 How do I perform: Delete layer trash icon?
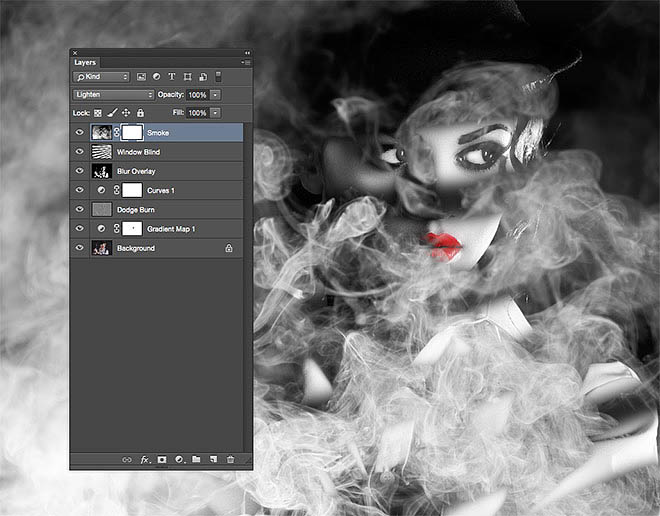pyautogui.click(x=230, y=459)
